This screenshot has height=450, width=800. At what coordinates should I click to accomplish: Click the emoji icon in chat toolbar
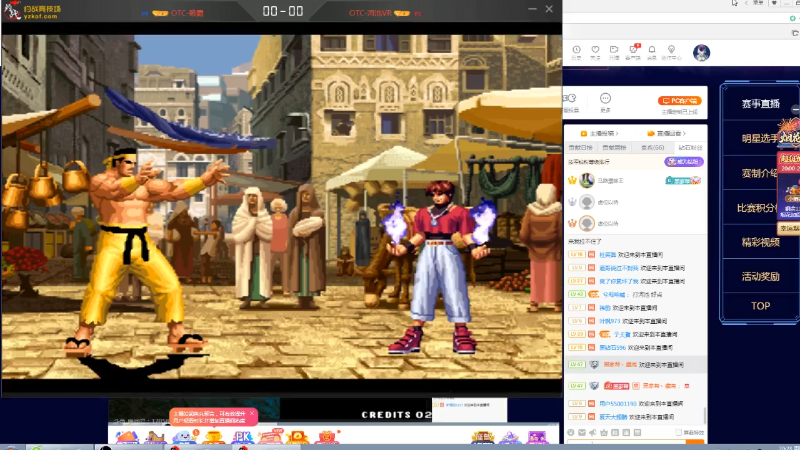571,432
